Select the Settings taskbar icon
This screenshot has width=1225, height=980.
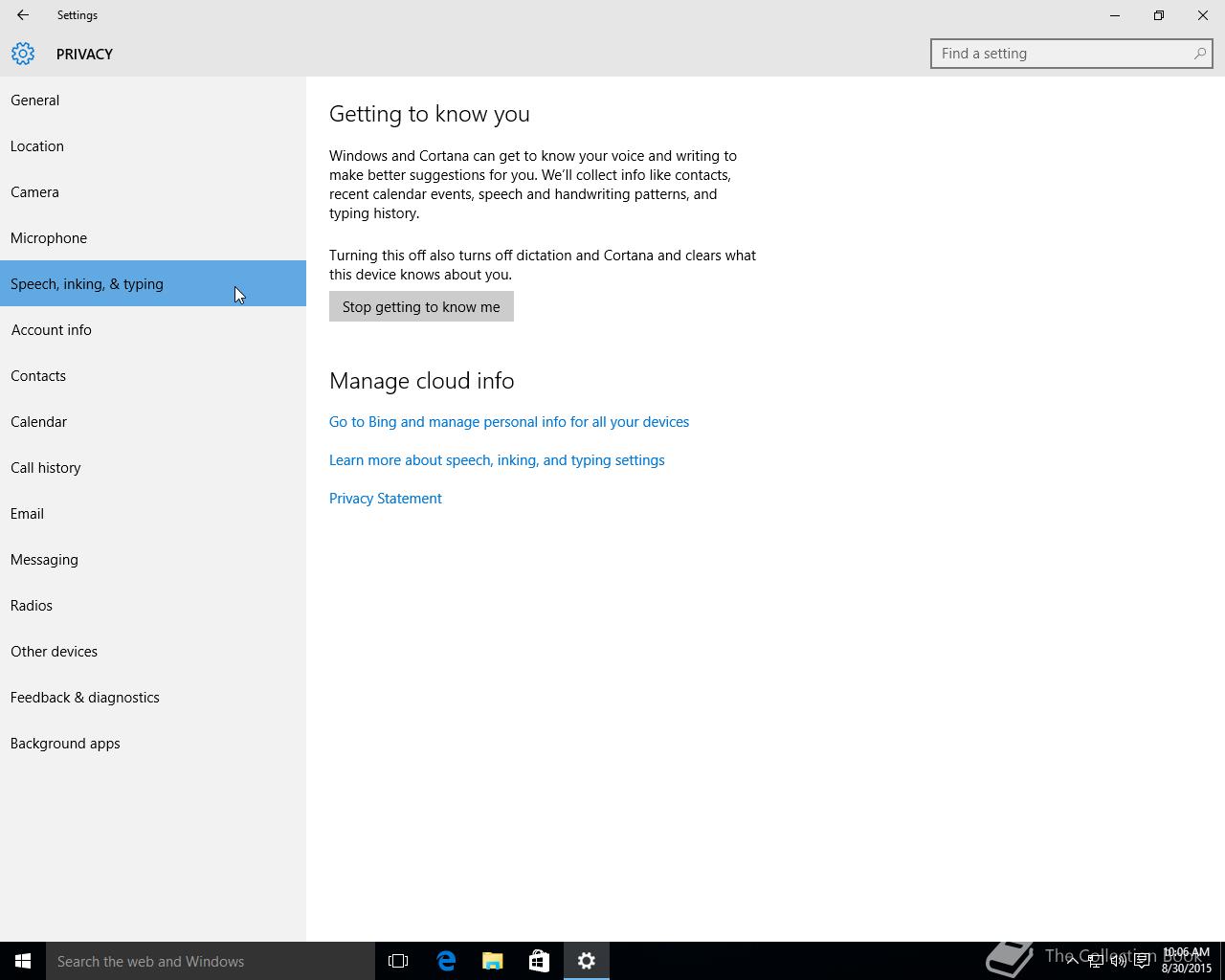tap(587, 961)
